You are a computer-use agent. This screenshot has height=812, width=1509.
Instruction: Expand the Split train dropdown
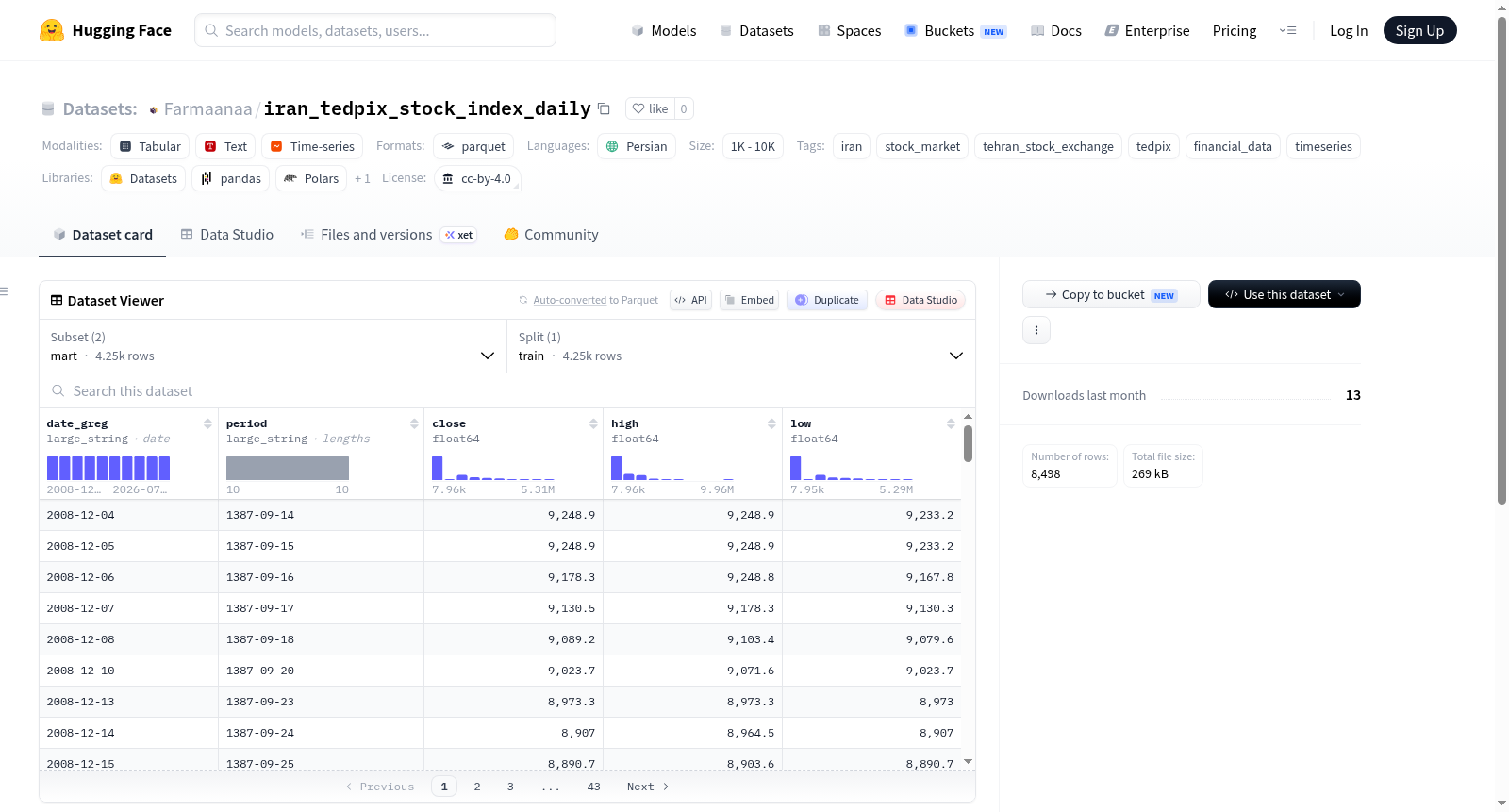[x=741, y=346]
